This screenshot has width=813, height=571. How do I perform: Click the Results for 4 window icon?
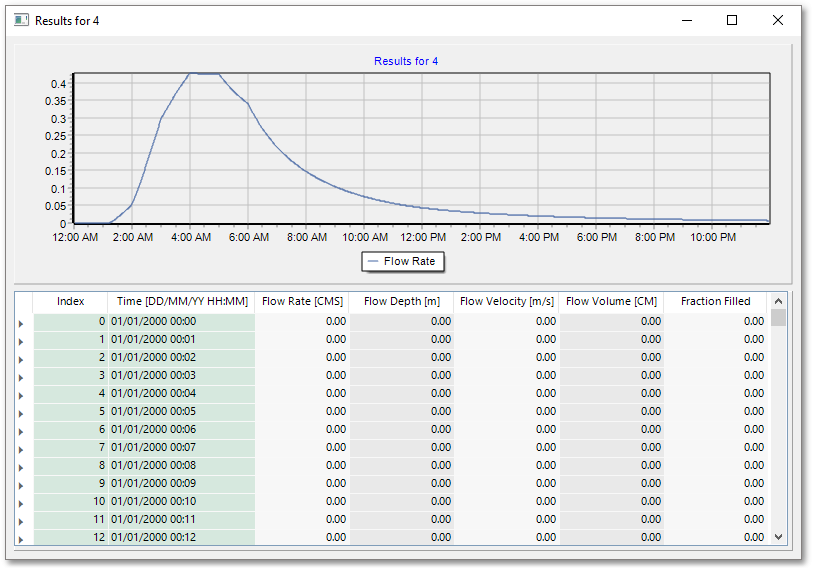click(21, 20)
